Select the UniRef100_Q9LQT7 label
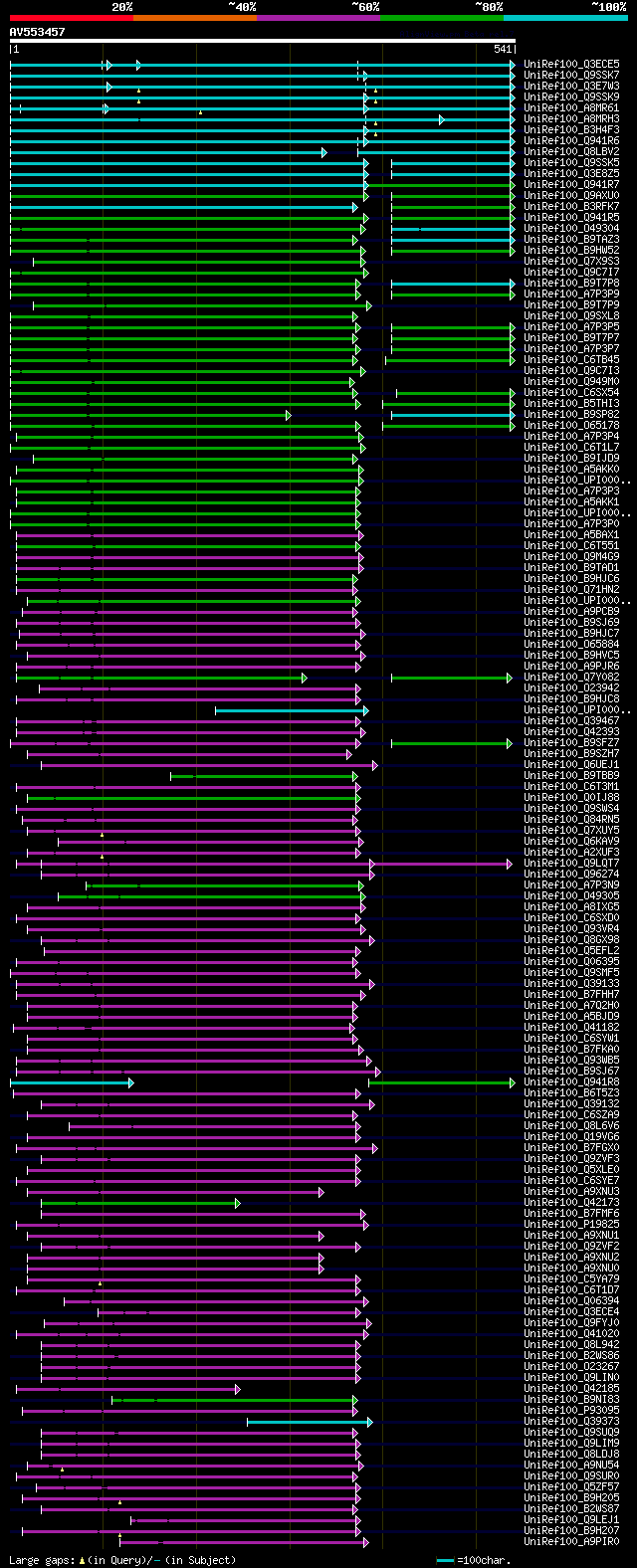 571,864
